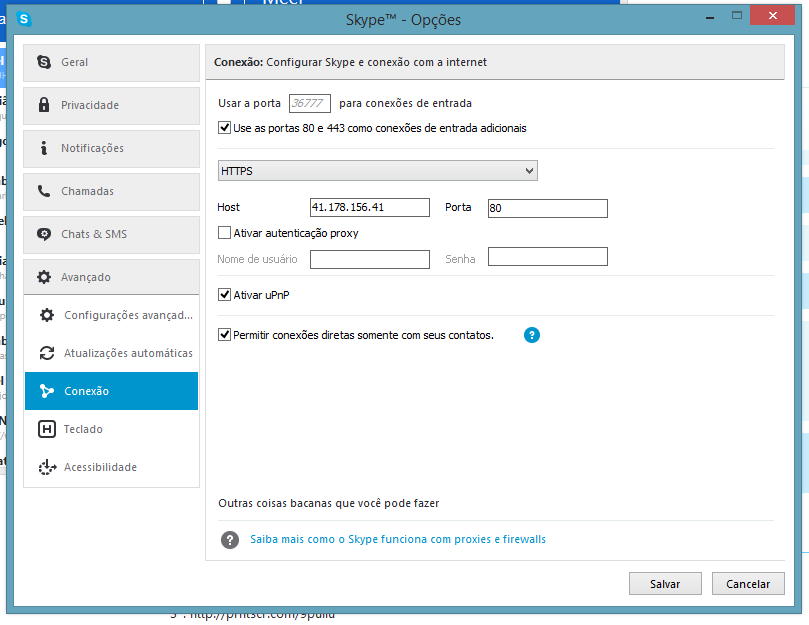Open Atualizações automáticas settings
Viewport: 809px width, 625px height.
[x=111, y=353]
